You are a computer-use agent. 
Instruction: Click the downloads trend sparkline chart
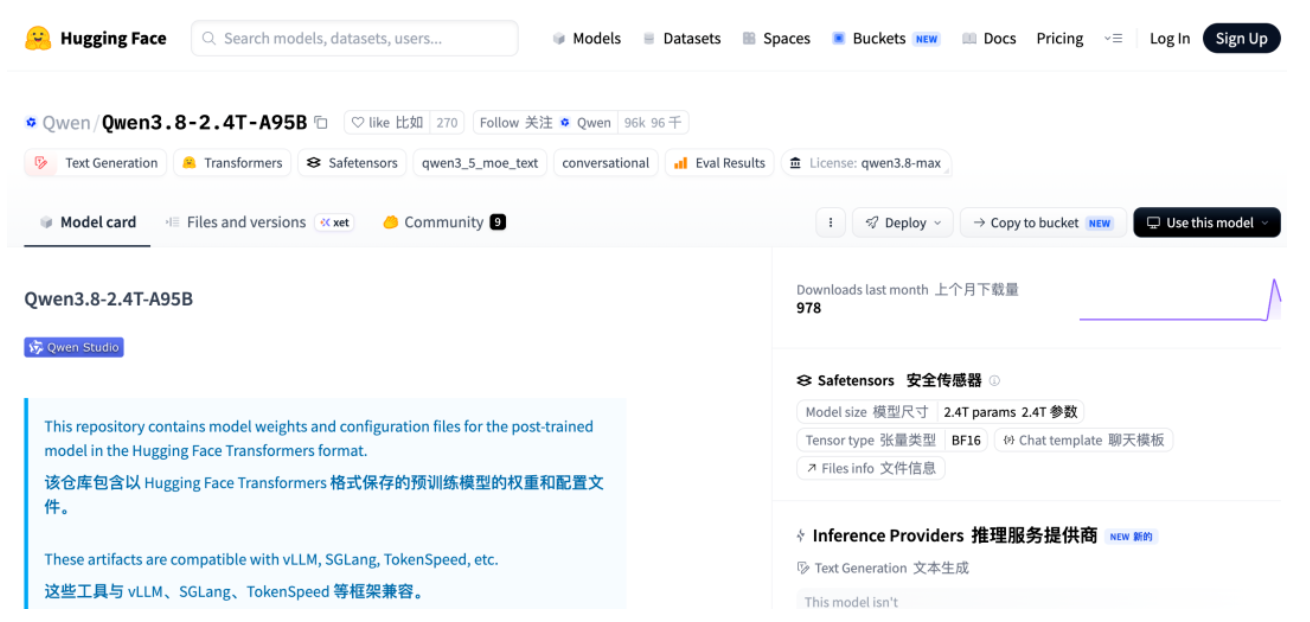click(x=1180, y=300)
